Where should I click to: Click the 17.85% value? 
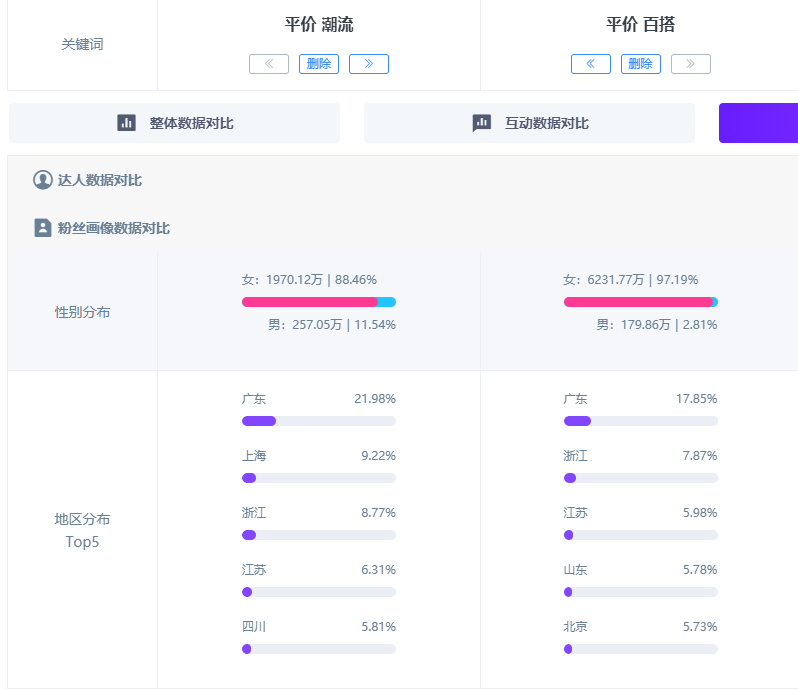697,399
